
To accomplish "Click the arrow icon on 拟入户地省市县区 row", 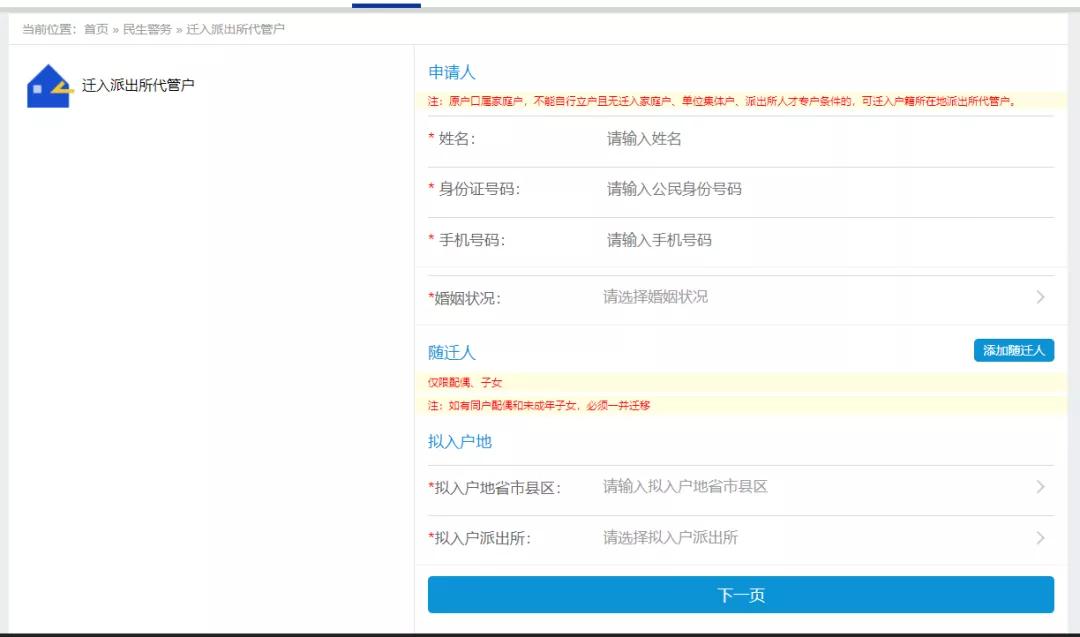I will 1040,489.
